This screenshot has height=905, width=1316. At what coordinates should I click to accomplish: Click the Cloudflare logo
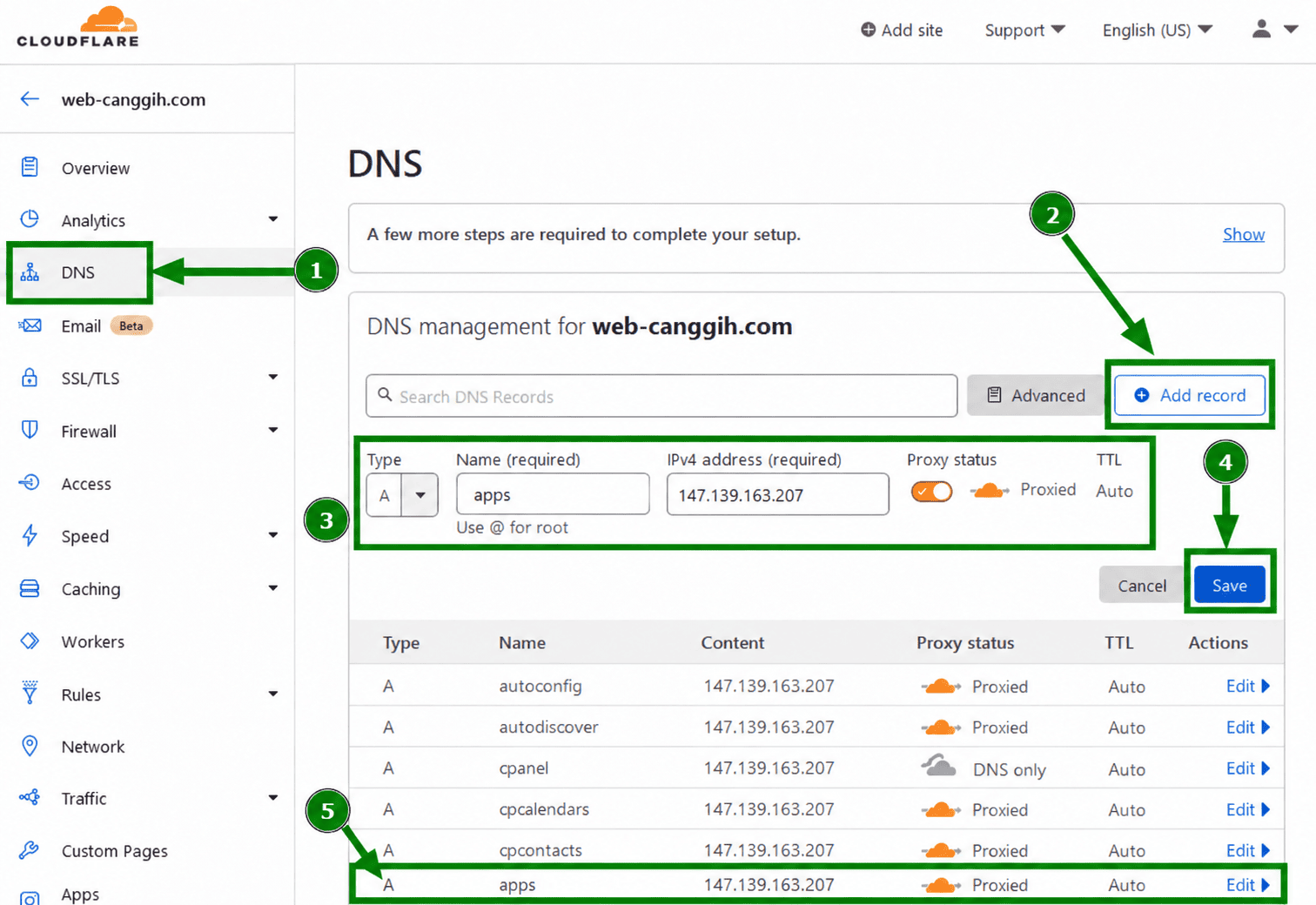pos(77,27)
